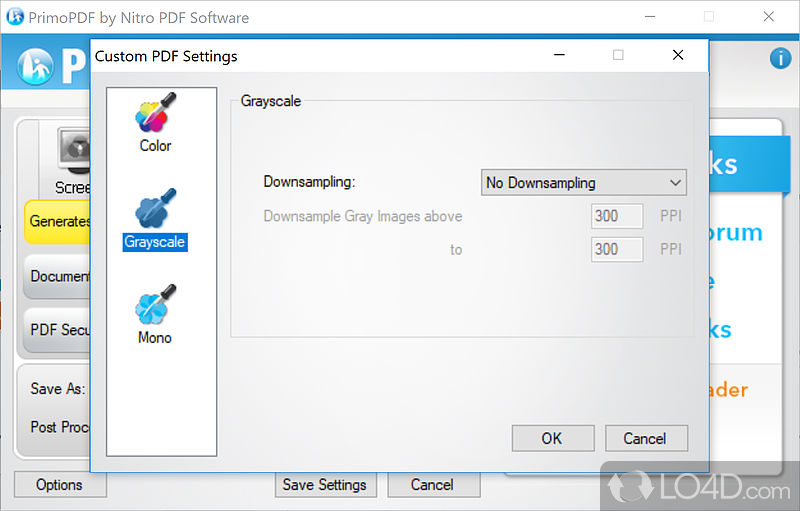The width and height of the screenshot is (800, 511).
Task: Select the Grayscale dropper icon
Action: pyautogui.click(x=156, y=209)
